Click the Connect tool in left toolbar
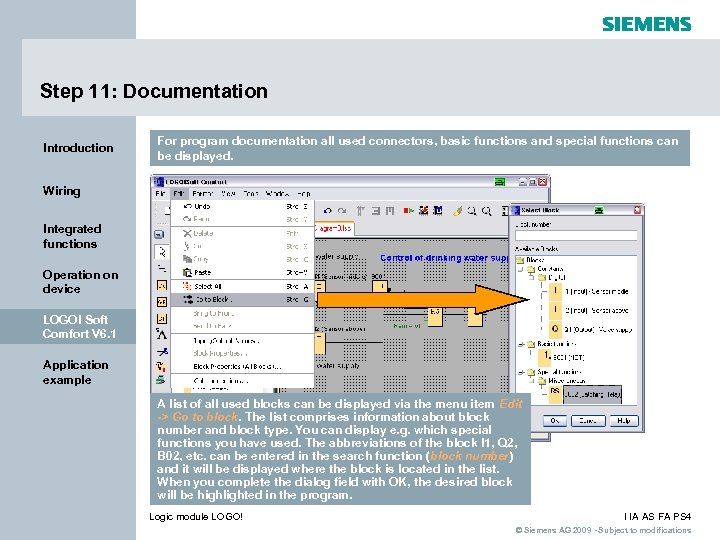The height and width of the screenshot is (540, 720). coord(162,268)
